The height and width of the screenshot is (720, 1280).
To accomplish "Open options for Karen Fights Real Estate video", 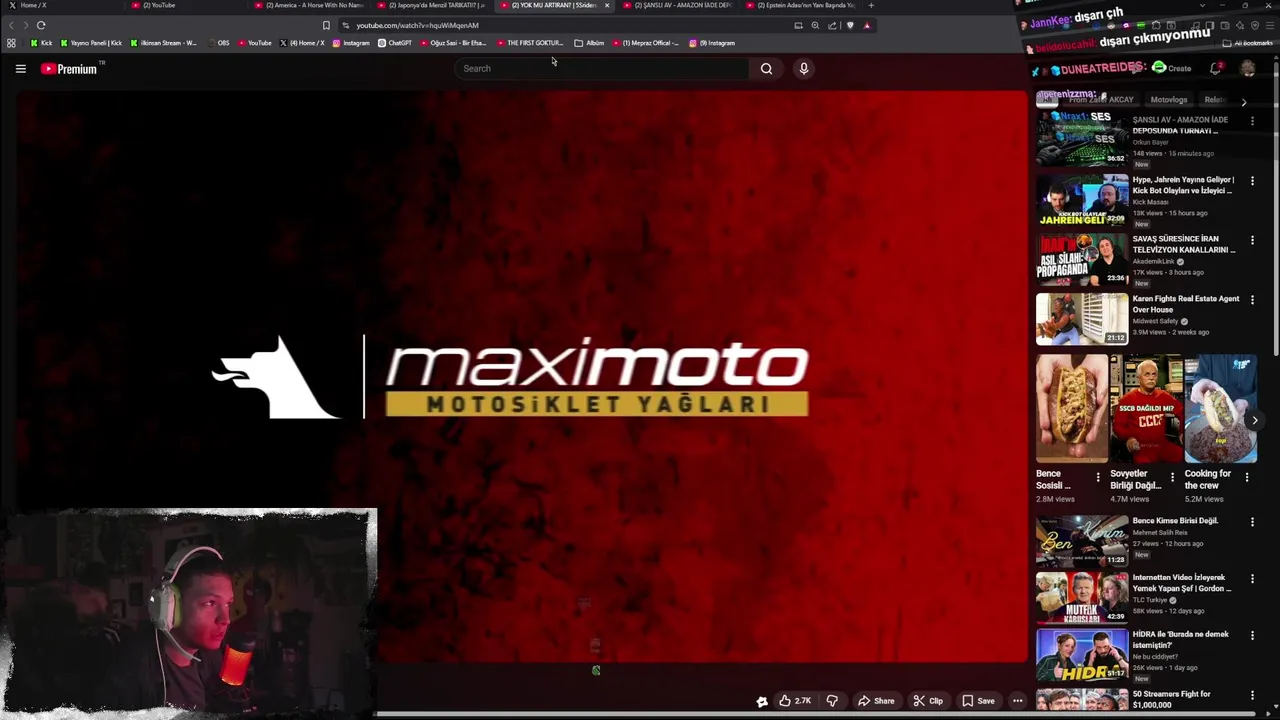I will point(1252,300).
